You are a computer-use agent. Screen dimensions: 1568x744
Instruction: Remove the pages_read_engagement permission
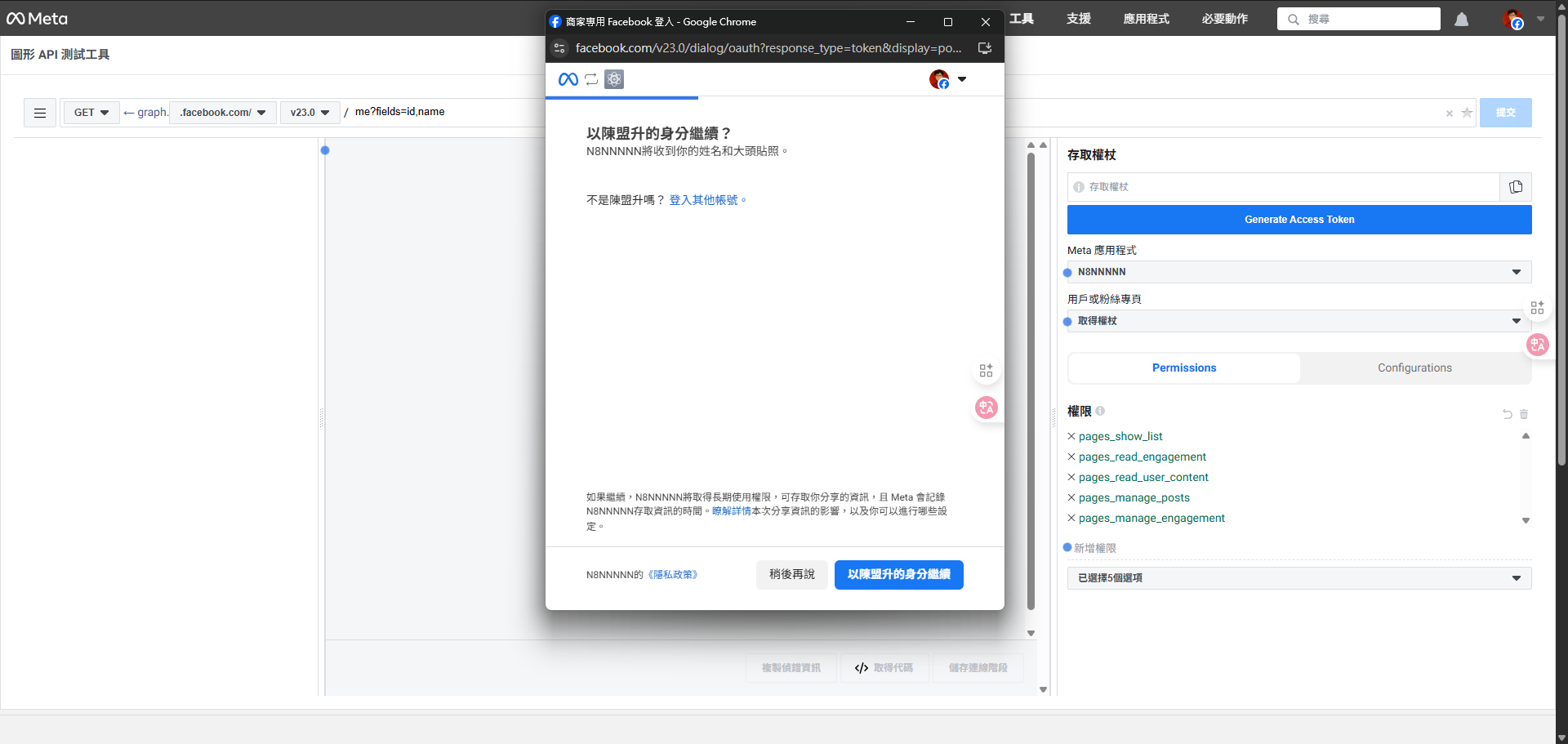(x=1072, y=457)
